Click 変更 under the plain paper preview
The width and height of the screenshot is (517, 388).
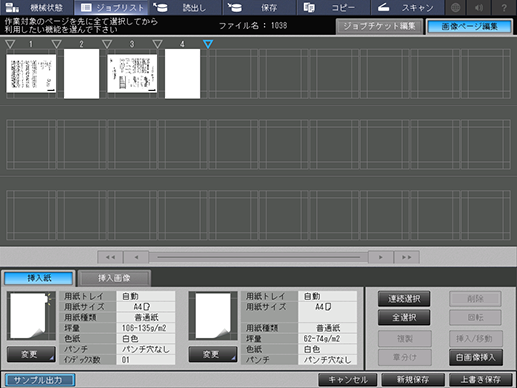[x=213, y=354]
